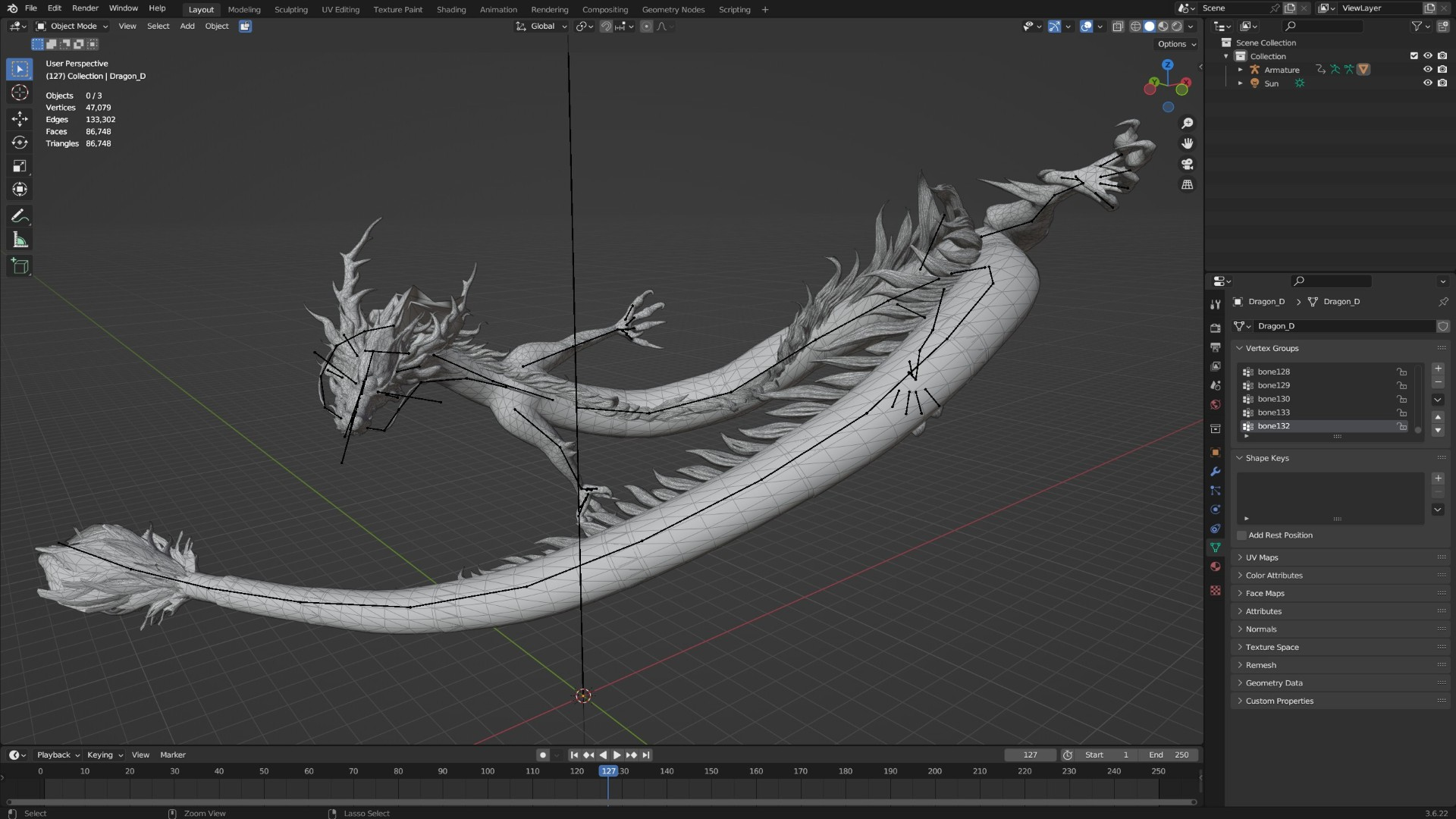The image size is (1456, 819).
Task: Click the current frame 127 marker
Action: click(x=608, y=771)
